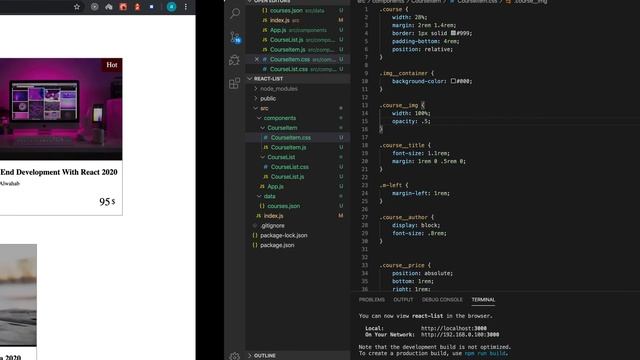Switch to the PROBLEMS panel tab
640x360 pixels.
tap(371, 300)
